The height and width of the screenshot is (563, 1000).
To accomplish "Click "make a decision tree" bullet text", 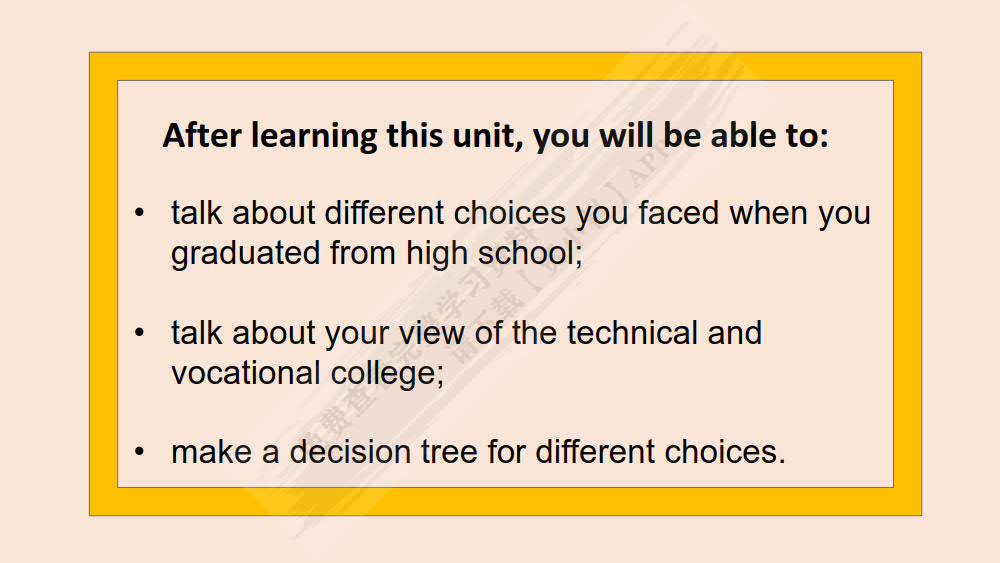I will coord(478,451).
